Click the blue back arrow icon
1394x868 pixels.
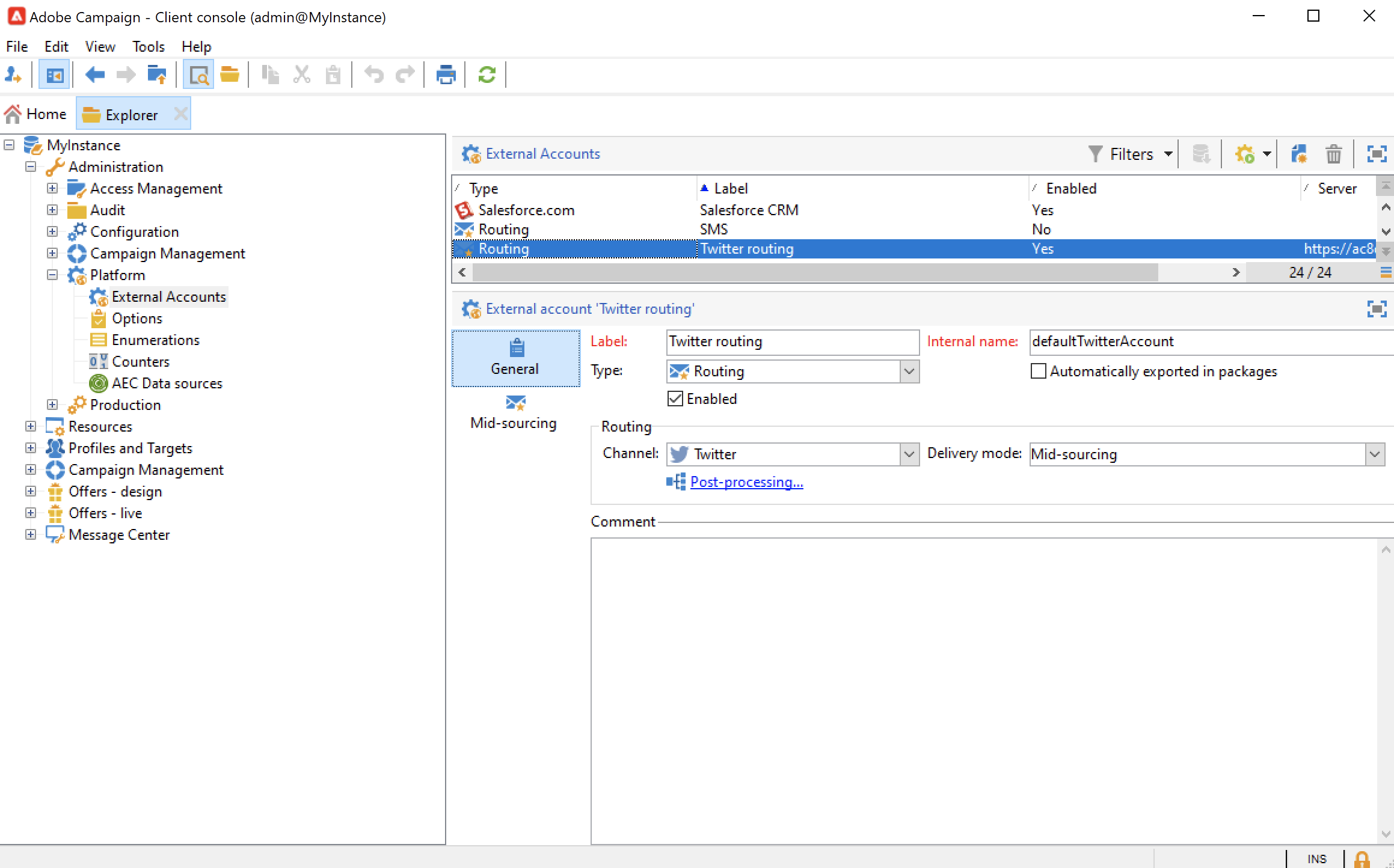pyautogui.click(x=95, y=75)
